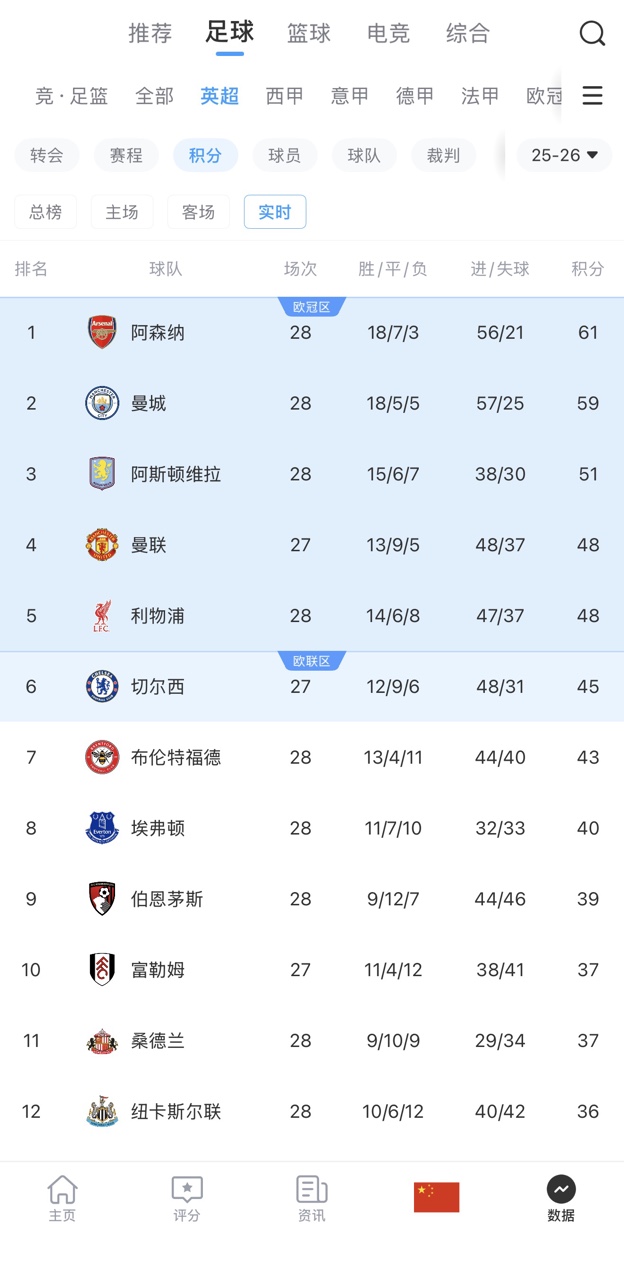
Task: Open the 转会 transfers section
Action: (x=47, y=155)
